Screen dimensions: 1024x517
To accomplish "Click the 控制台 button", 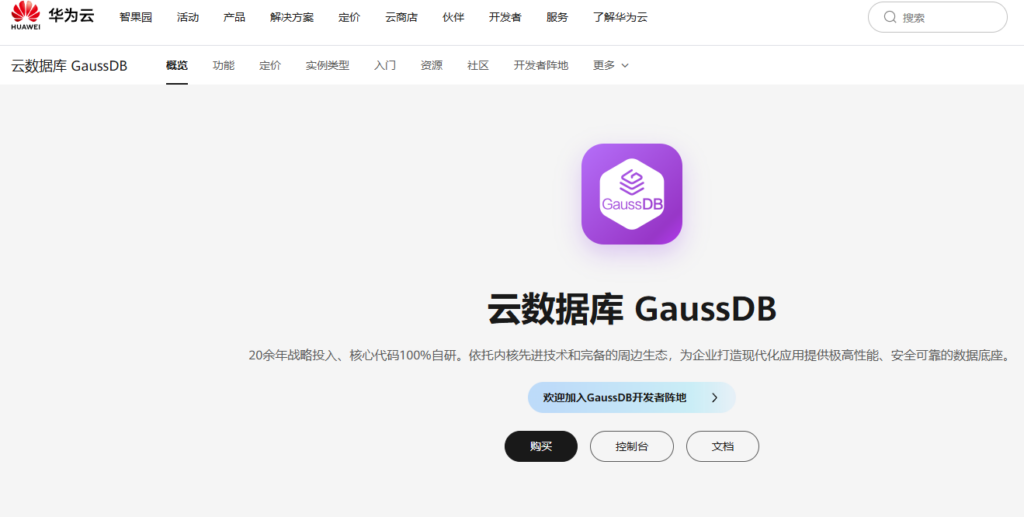I will tap(632, 446).
